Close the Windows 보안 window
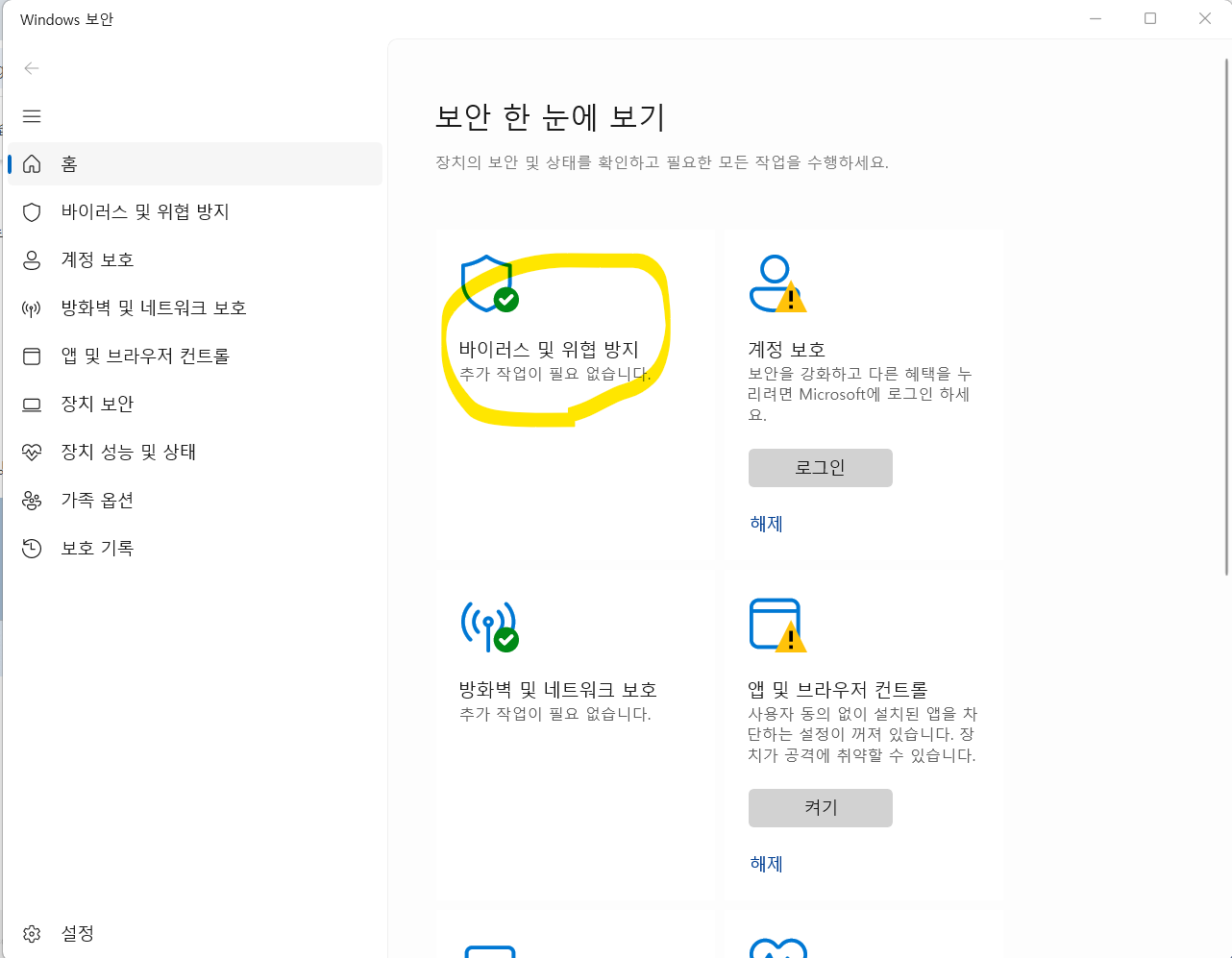 click(1205, 18)
